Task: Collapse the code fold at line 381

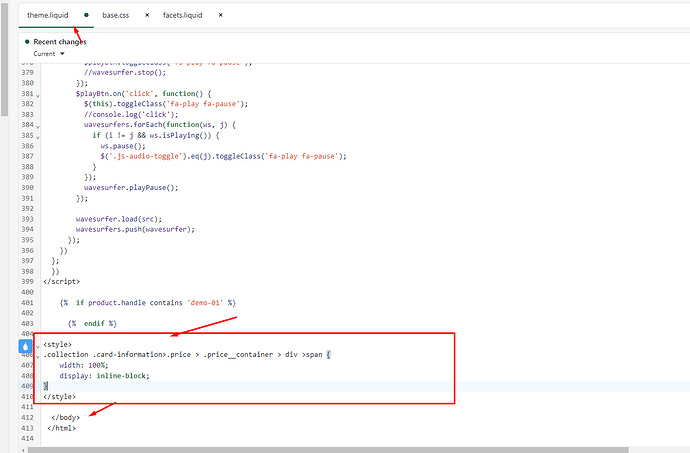Action: click(38, 94)
